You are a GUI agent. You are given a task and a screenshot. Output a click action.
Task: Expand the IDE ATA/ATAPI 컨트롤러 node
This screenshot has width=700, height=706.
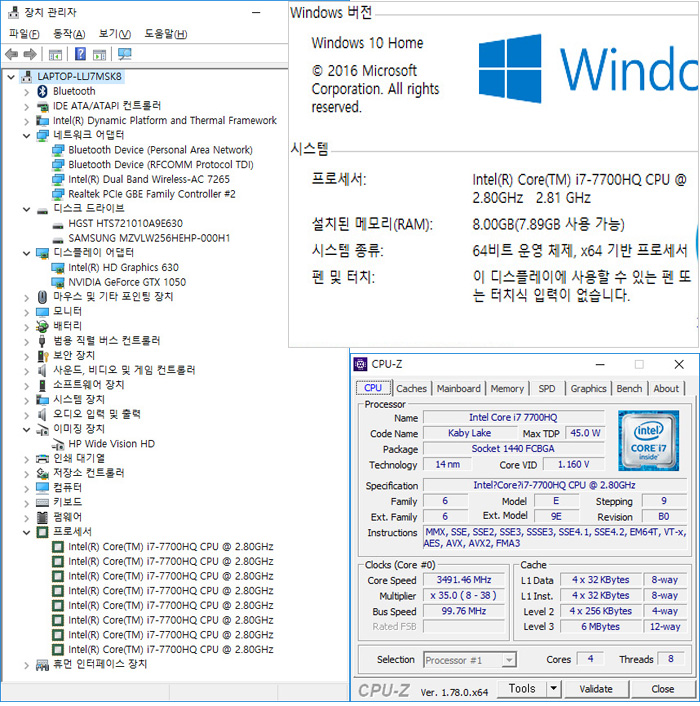coord(27,107)
